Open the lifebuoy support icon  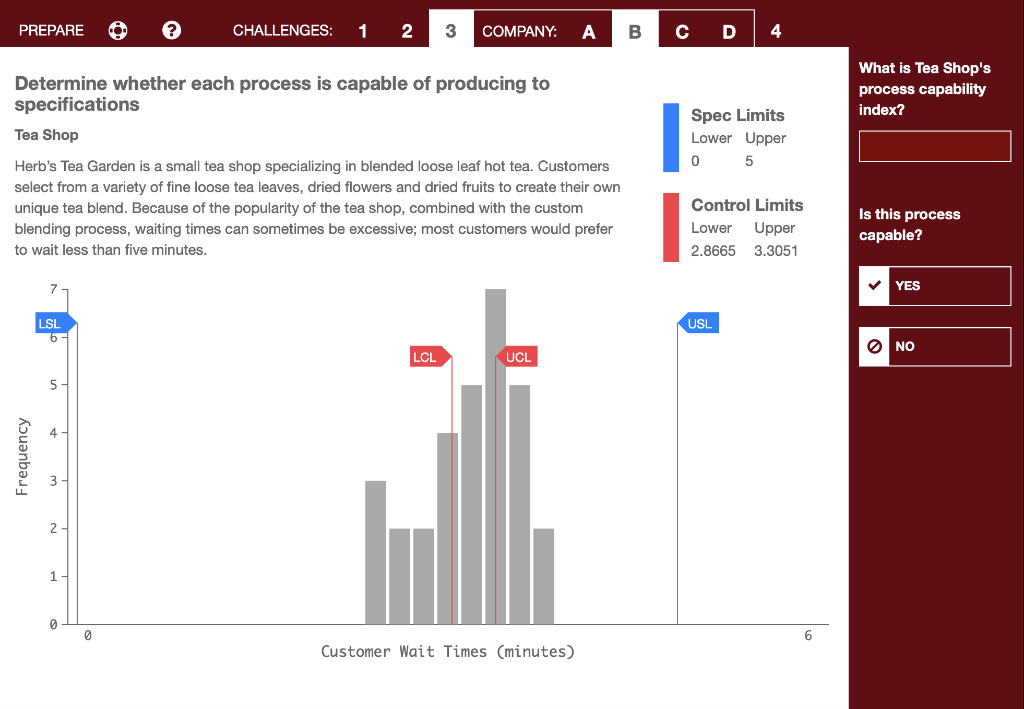point(118,31)
